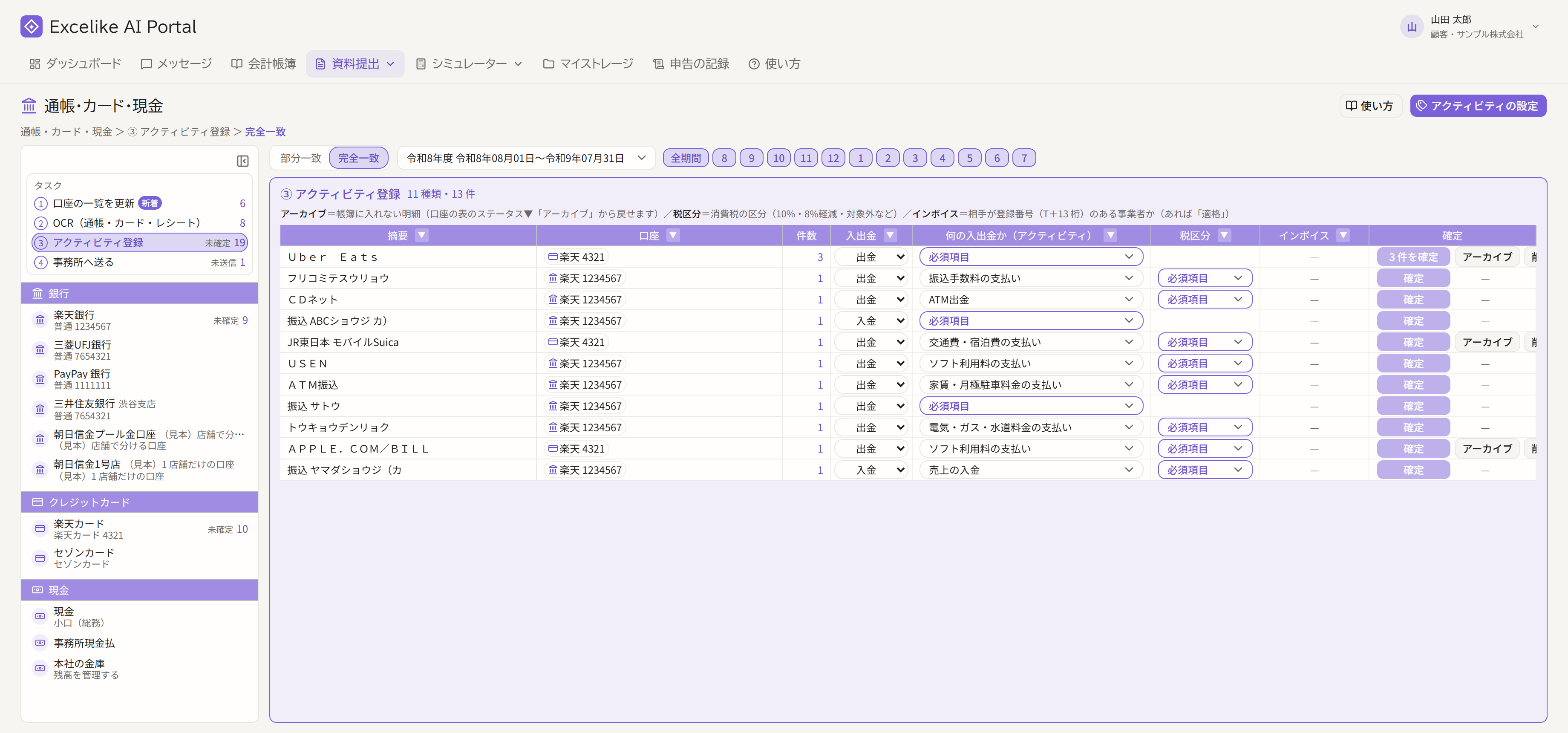Open the マイストレージ nav item
This screenshot has height=733, width=1568.
[588, 64]
